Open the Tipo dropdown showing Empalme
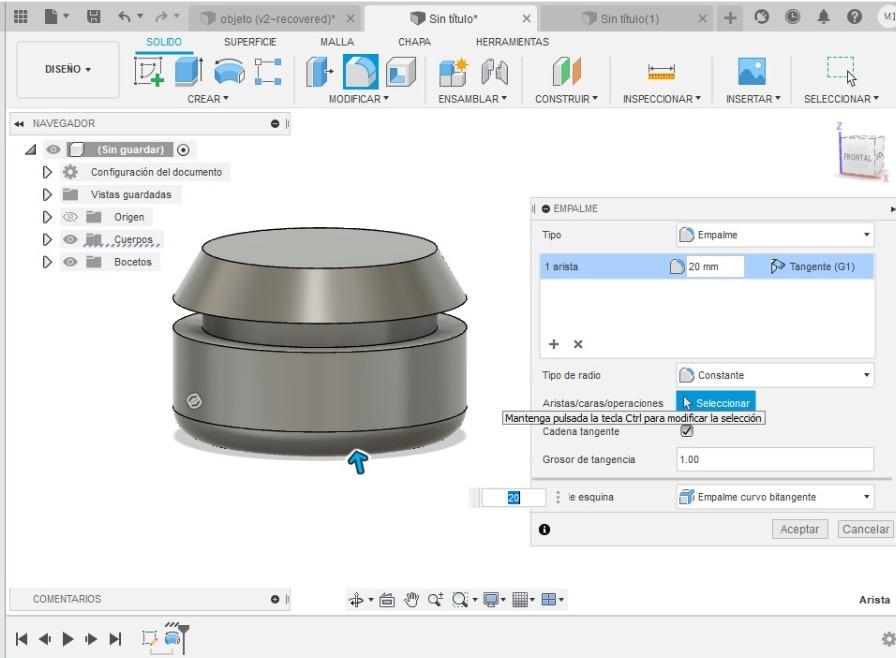Image resolution: width=896 pixels, height=658 pixels. pos(775,235)
